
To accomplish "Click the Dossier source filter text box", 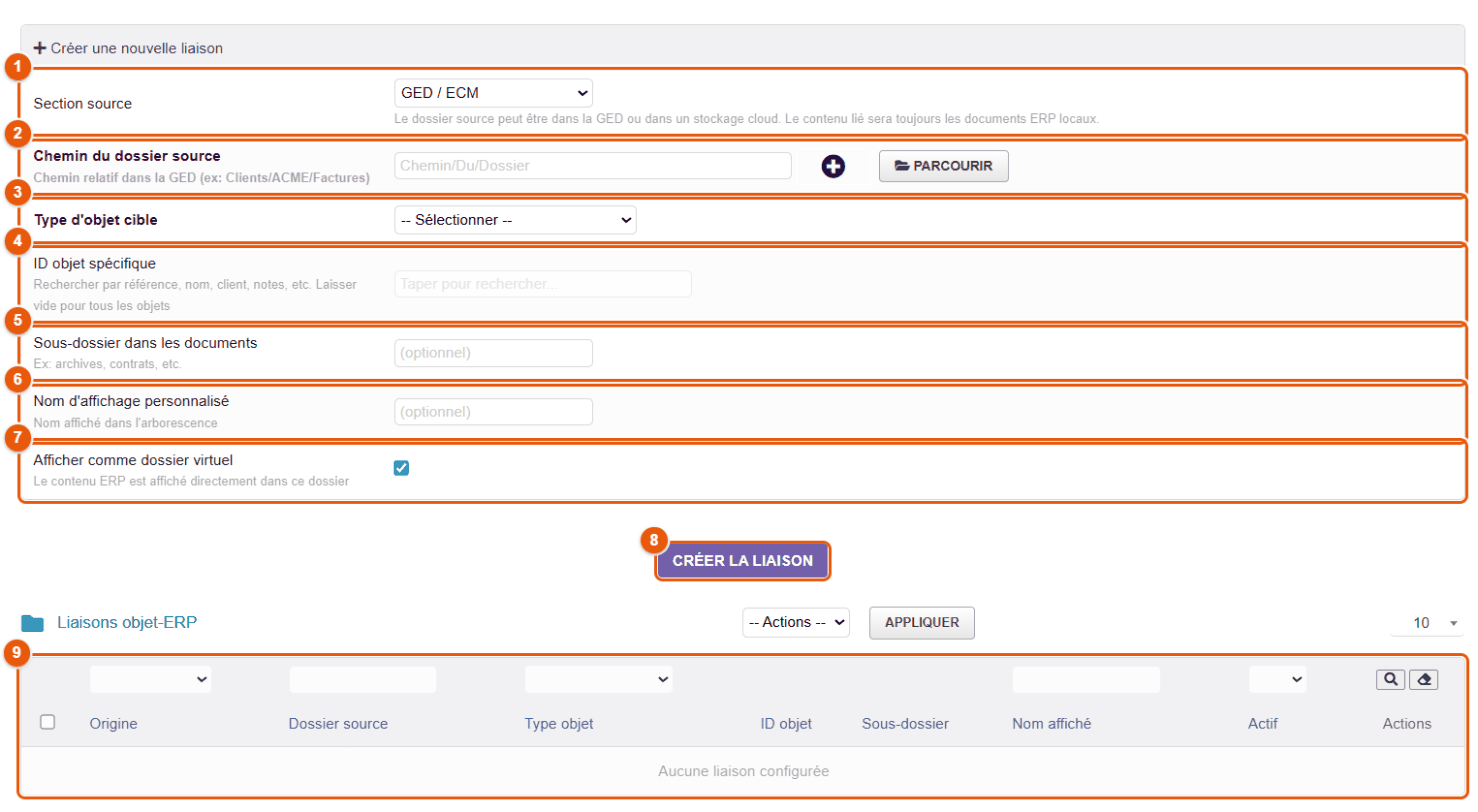I will (363, 680).
